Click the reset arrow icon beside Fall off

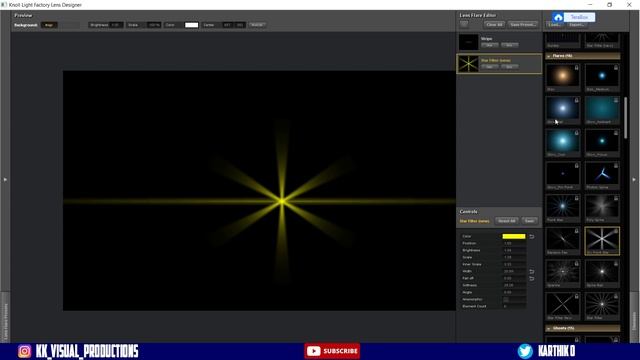point(531,278)
